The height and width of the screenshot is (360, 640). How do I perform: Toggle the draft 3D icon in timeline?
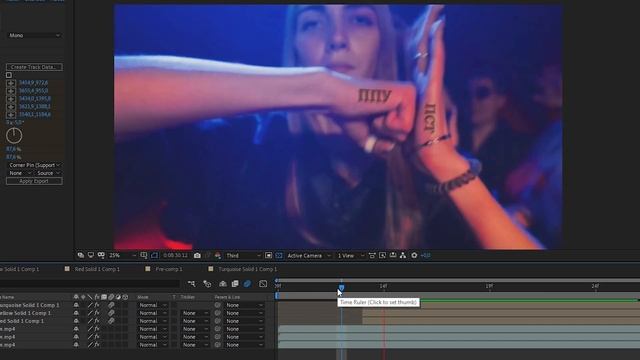207,284
